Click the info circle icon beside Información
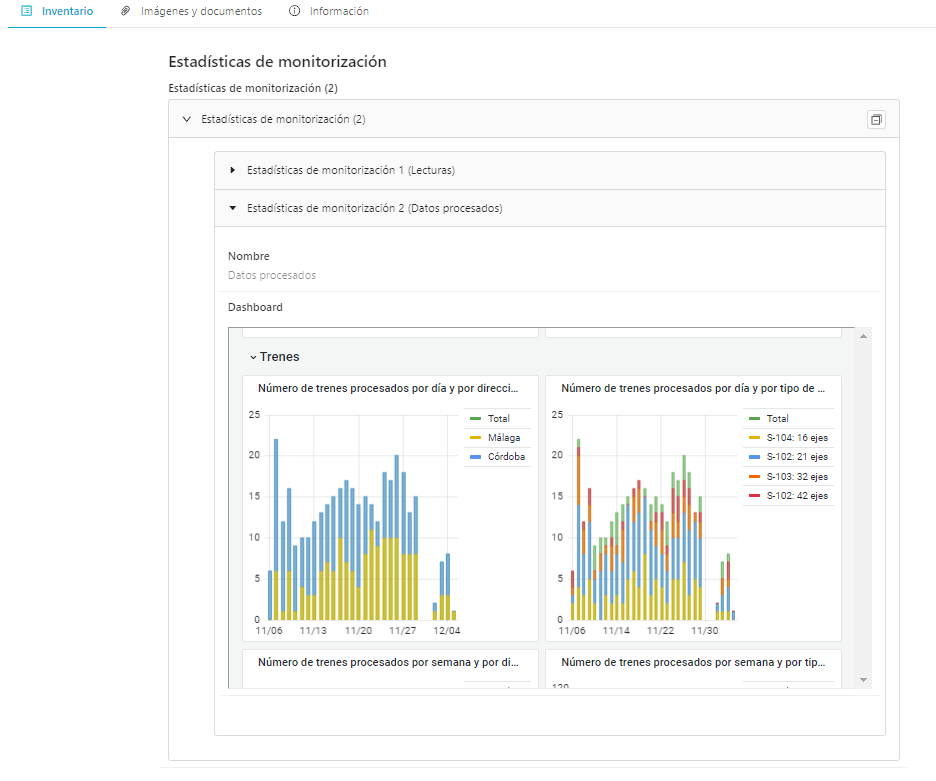 (294, 11)
